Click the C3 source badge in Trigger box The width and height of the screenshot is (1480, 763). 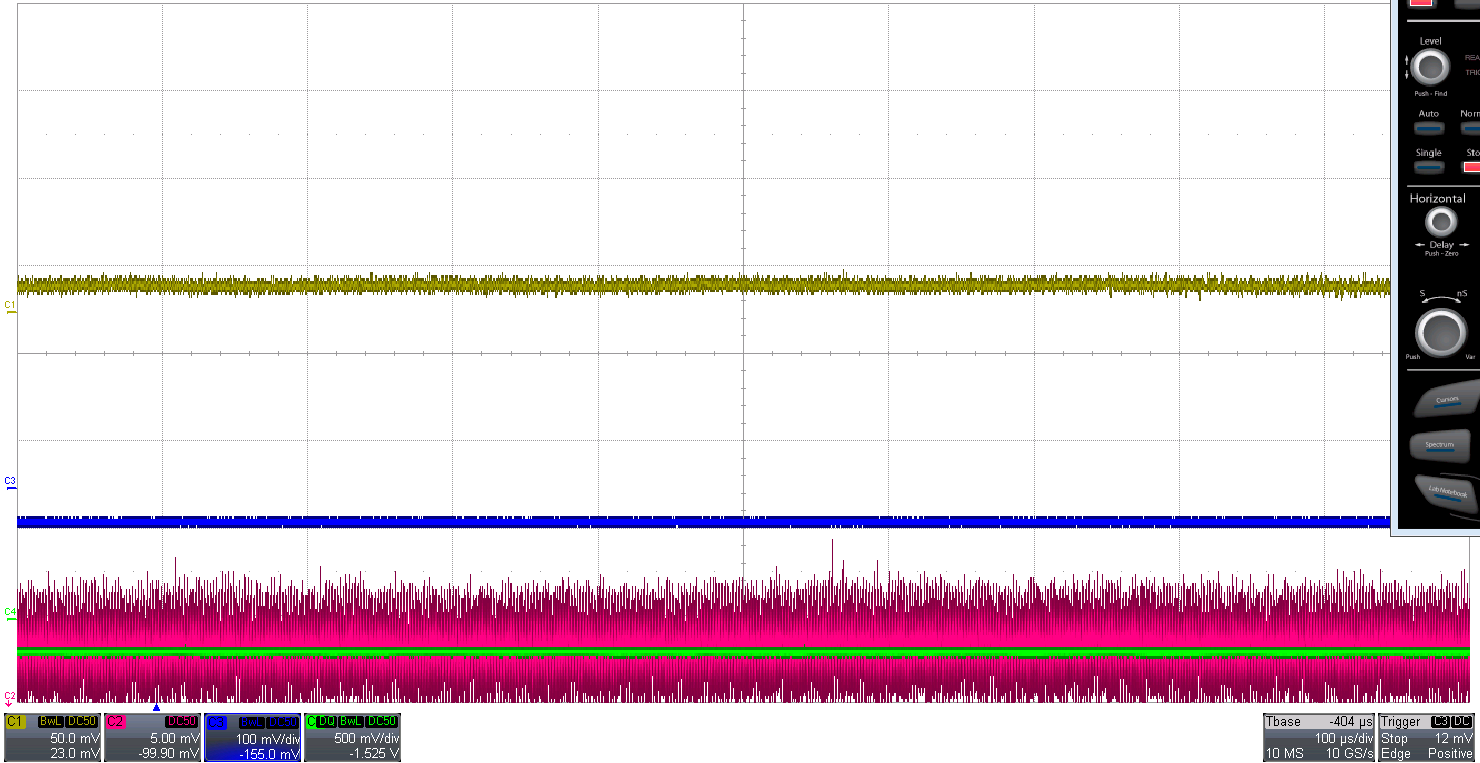click(x=1441, y=721)
